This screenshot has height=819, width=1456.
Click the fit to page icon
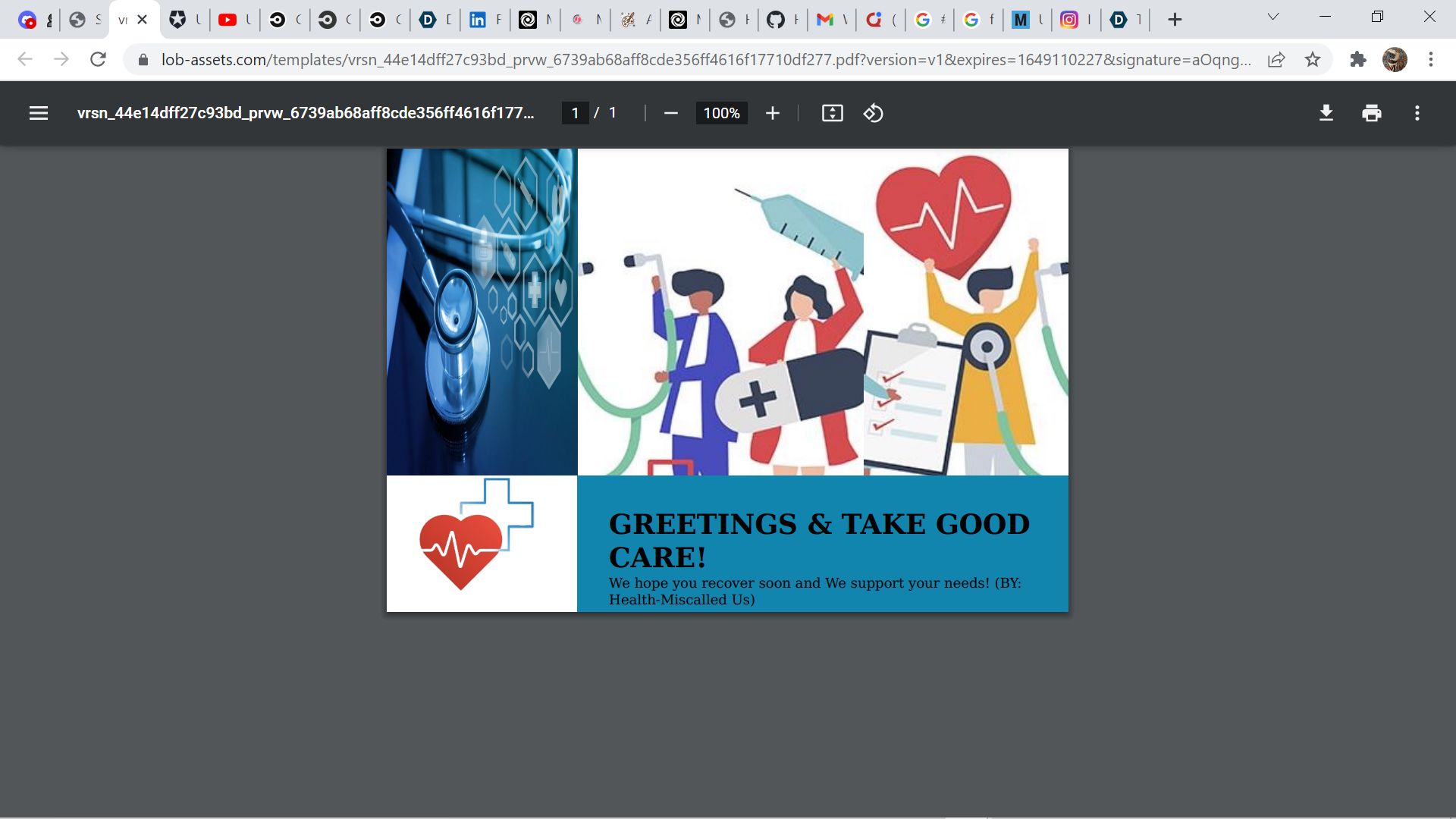832,113
